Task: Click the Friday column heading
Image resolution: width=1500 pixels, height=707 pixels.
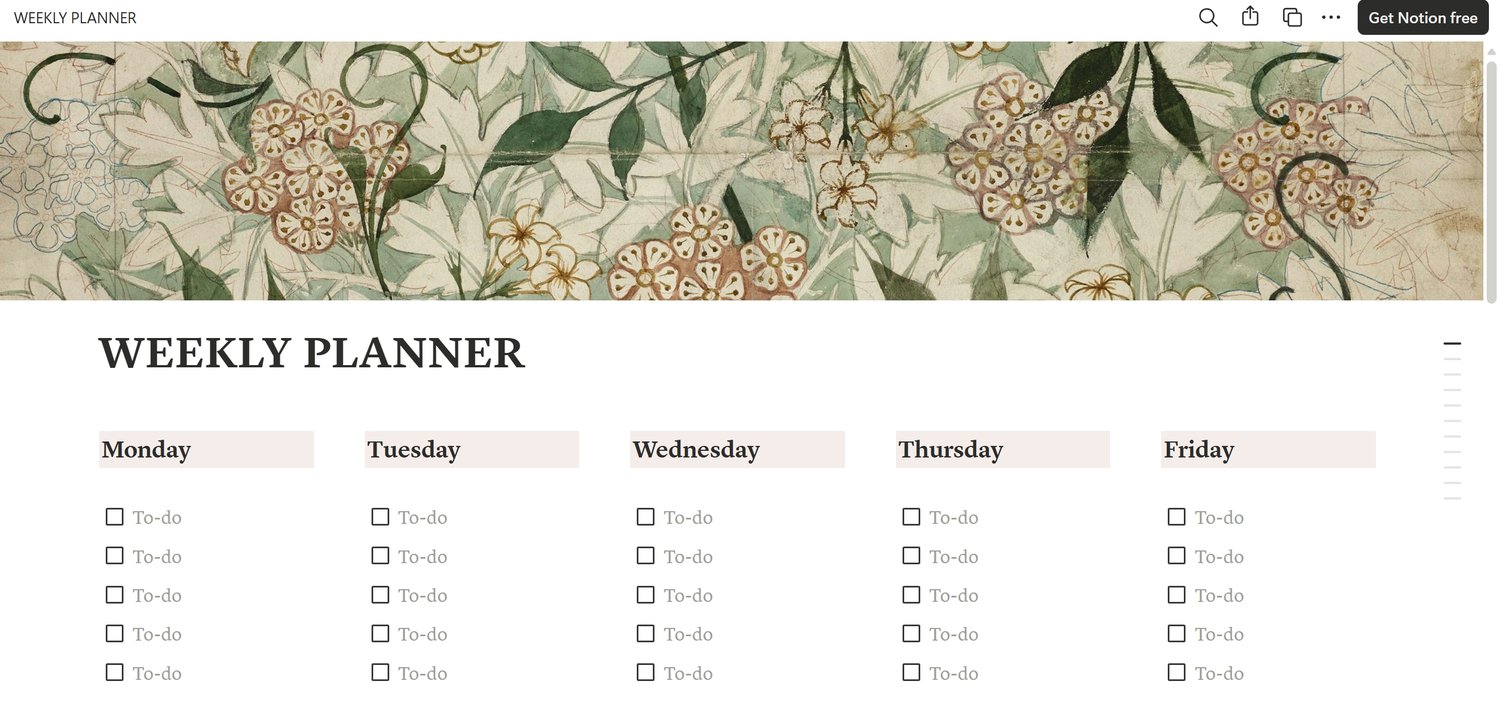Action: (x=1199, y=450)
